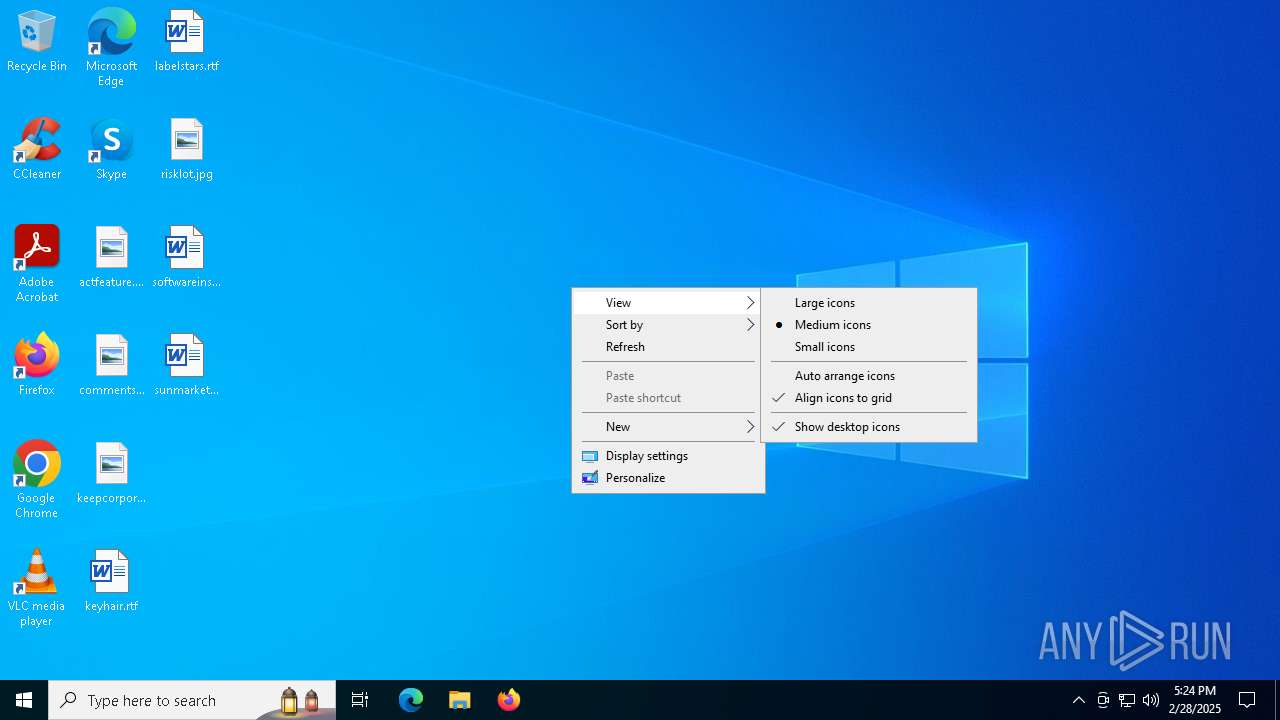
Task: Open the Action Center notifications icon
Action: pyautogui.click(x=1247, y=700)
